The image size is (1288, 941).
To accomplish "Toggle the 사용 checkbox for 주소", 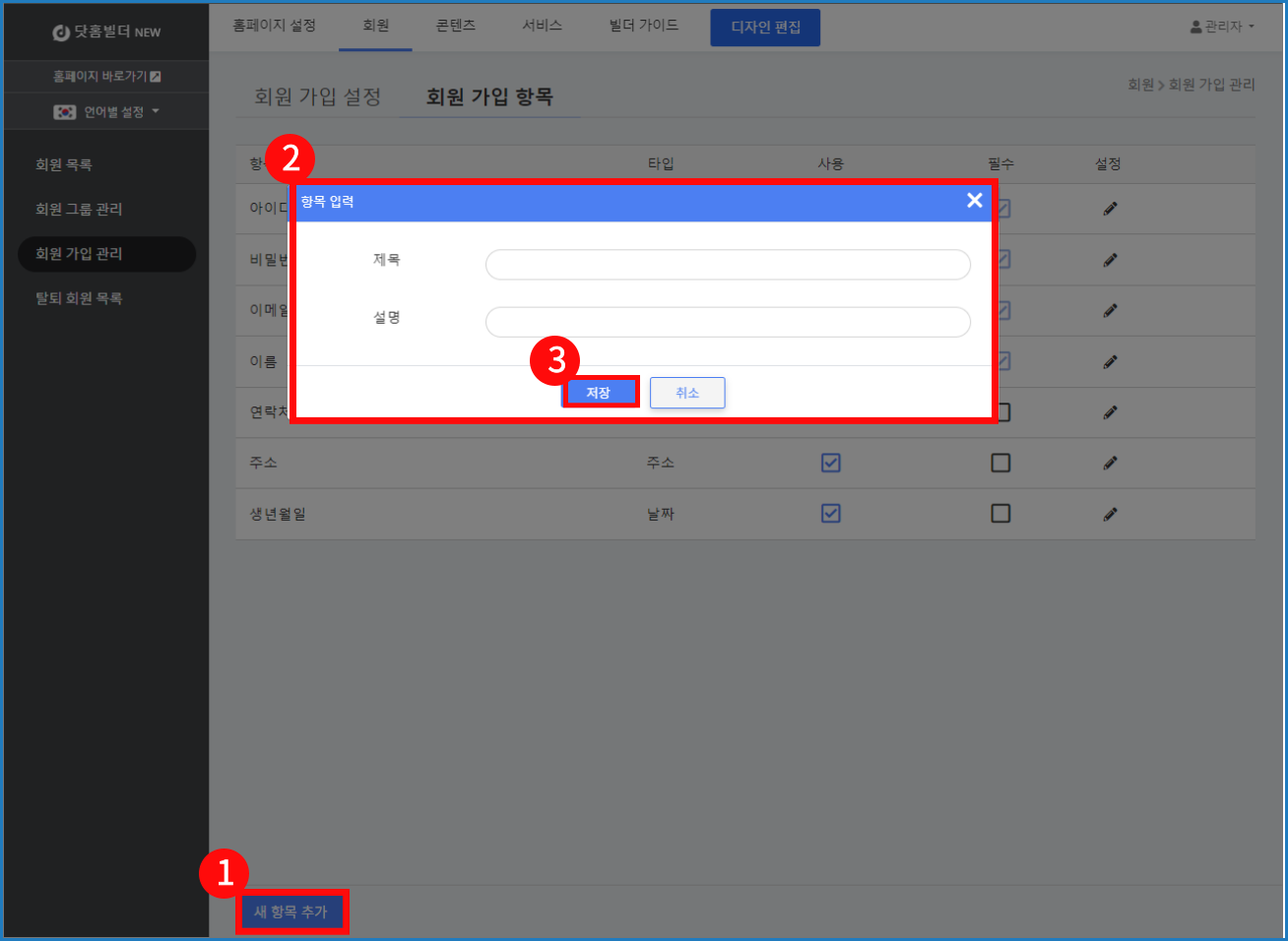I will click(830, 463).
